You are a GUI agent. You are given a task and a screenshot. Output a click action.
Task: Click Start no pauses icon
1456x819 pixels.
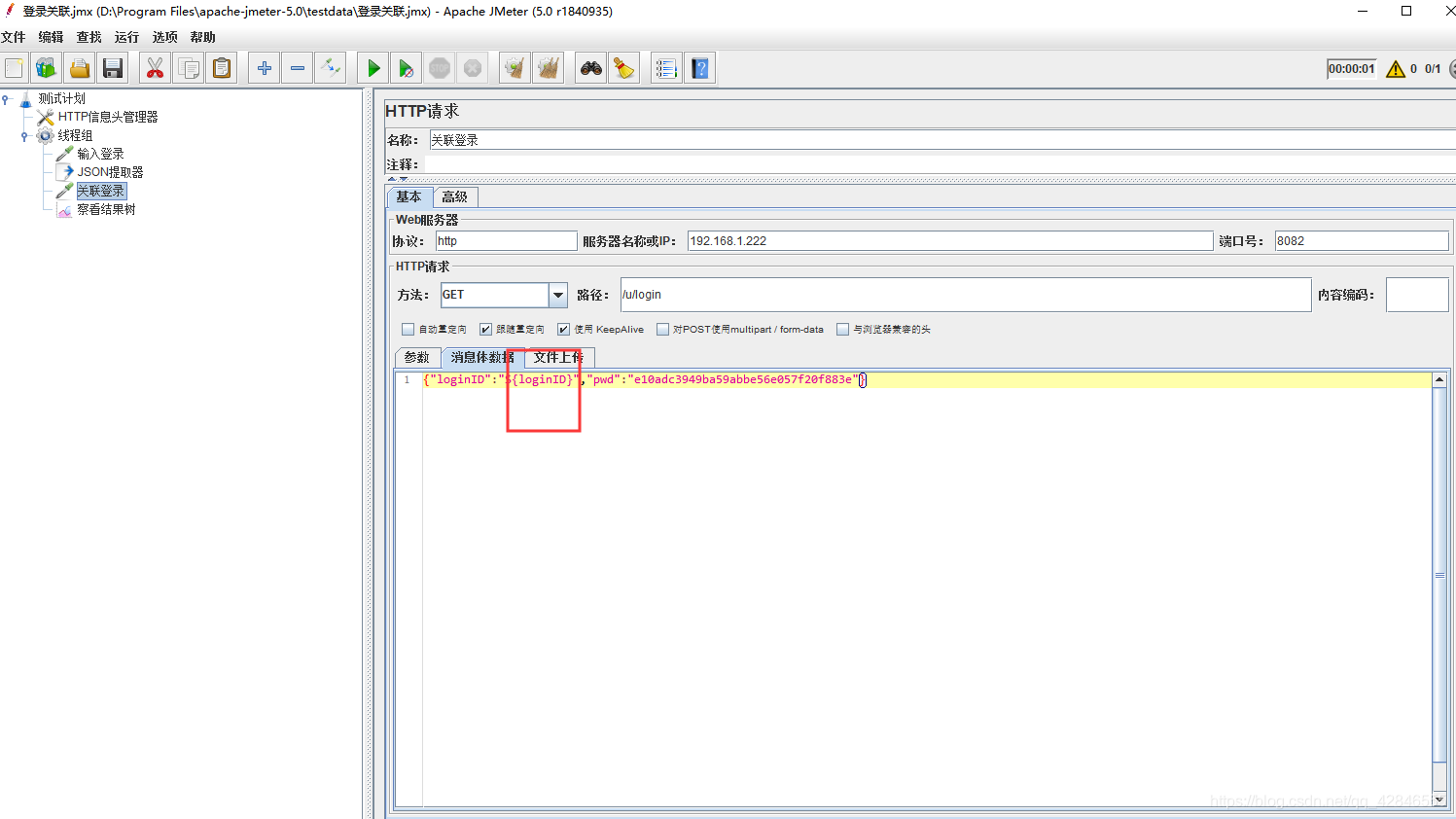pyautogui.click(x=406, y=68)
